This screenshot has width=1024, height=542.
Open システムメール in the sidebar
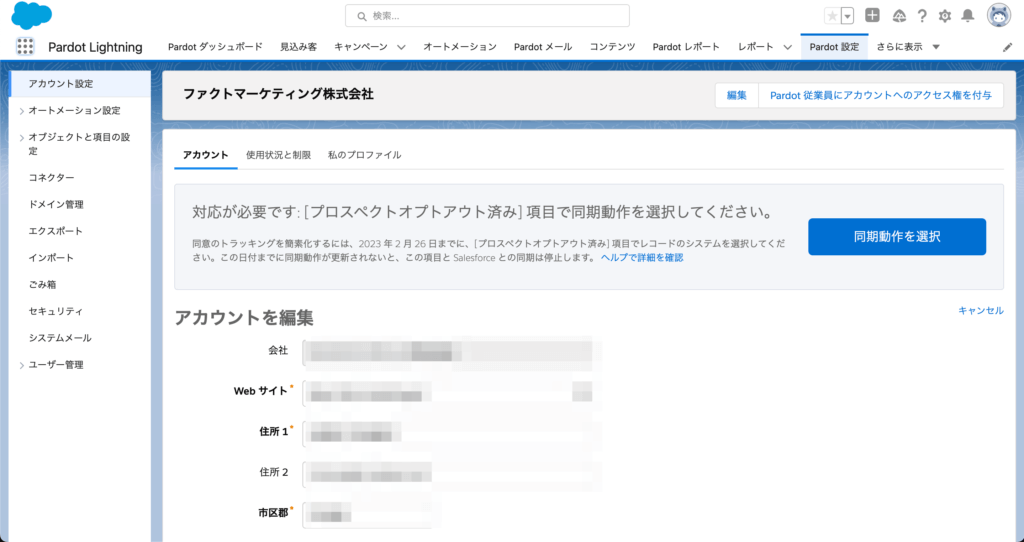pyautogui.click(x=60, y=338)
